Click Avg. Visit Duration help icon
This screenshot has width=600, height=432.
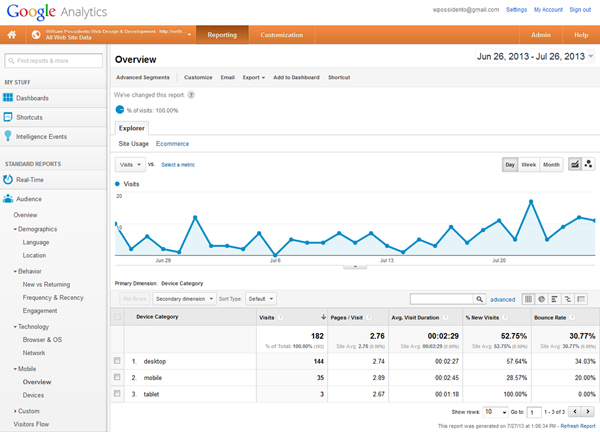[x=445, y=317]
